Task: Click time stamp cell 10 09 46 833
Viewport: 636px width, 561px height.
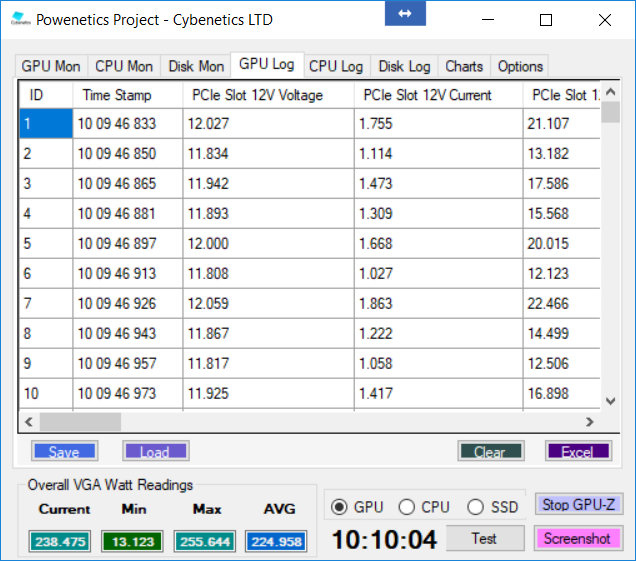Action: pos(128,123)
